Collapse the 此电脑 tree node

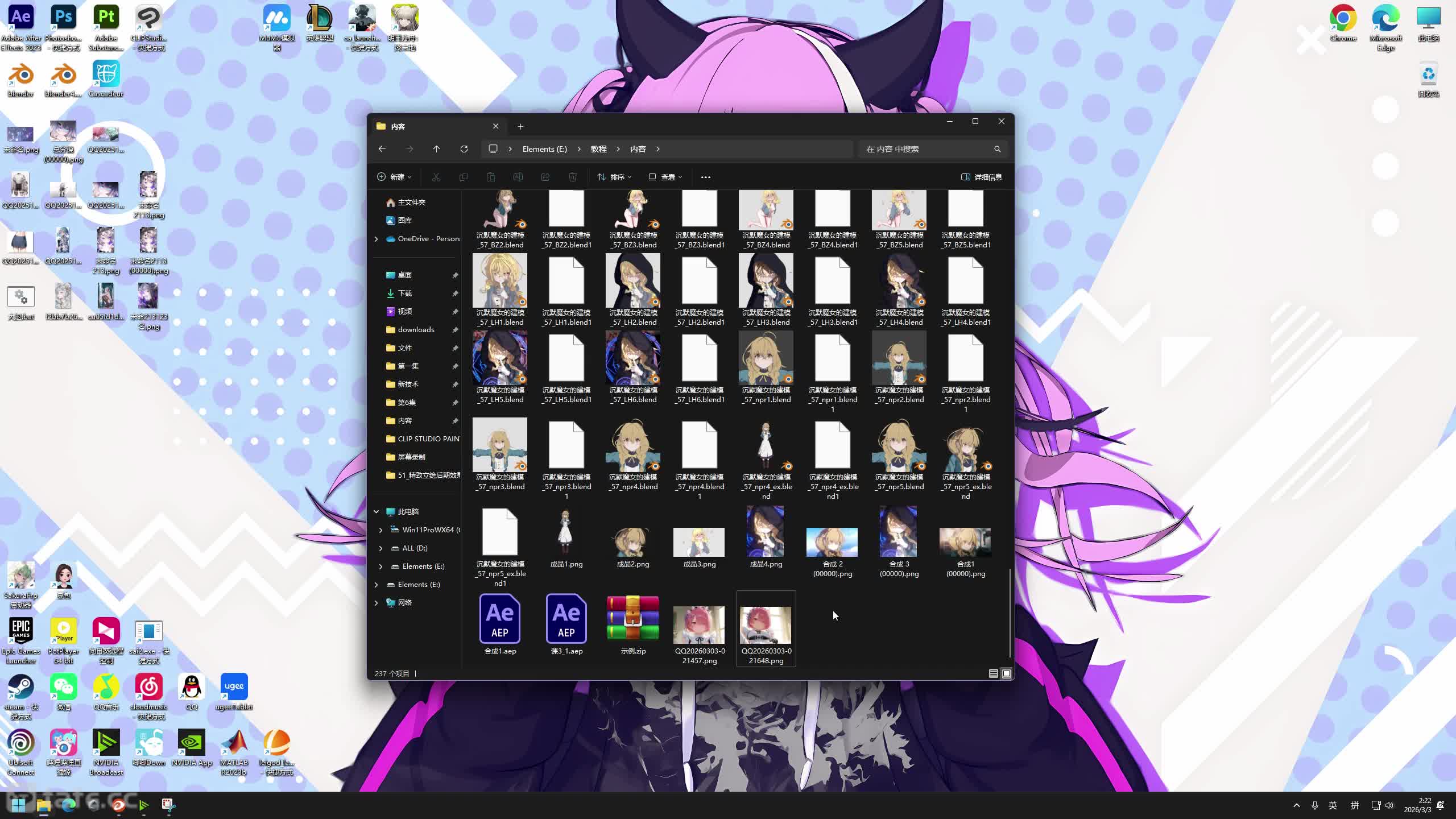tap(376, 511)
